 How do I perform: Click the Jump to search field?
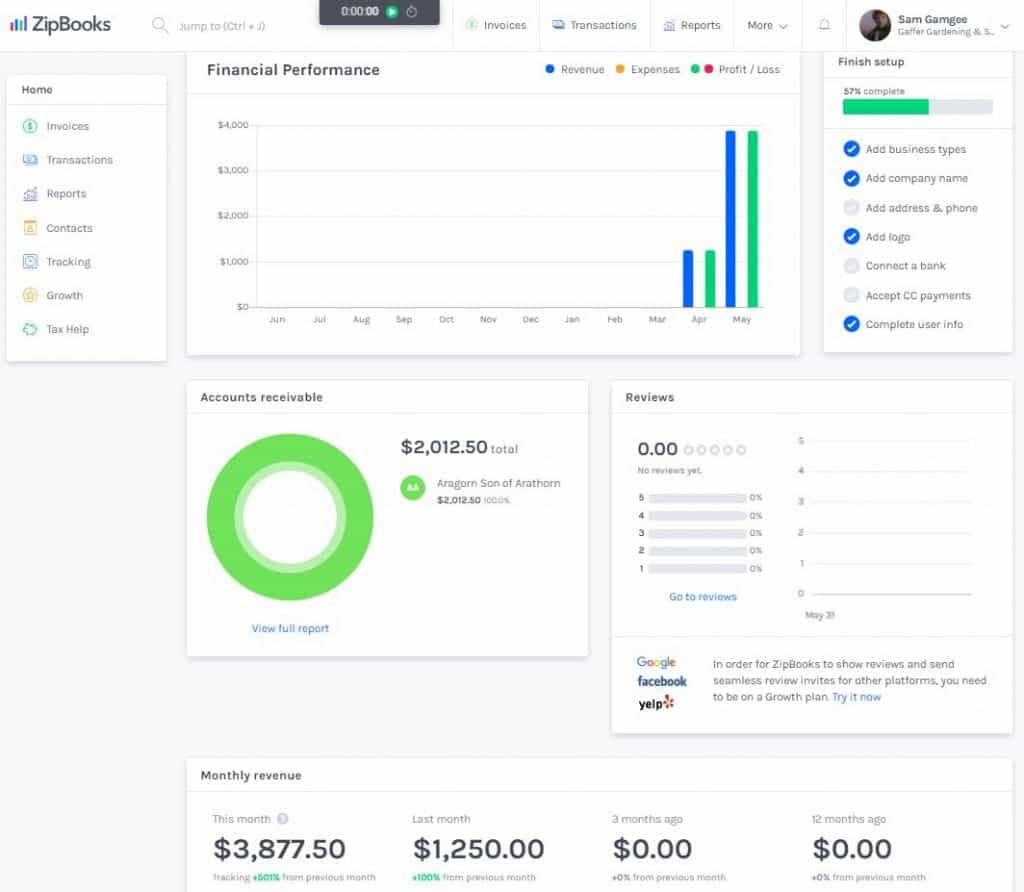(221, 26)
